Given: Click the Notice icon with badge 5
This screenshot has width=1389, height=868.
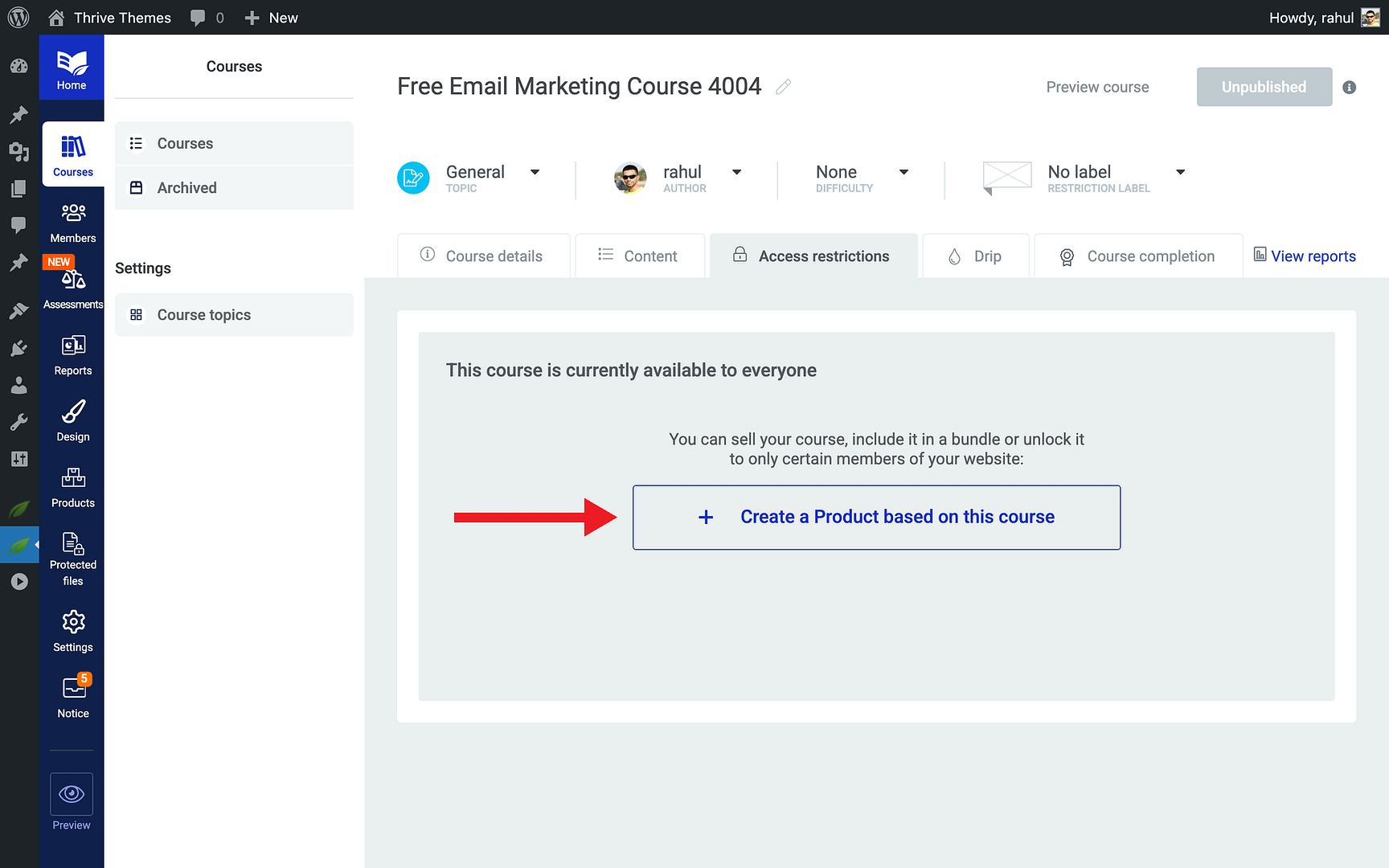Looking at the screenshot, I should point(72,691).
